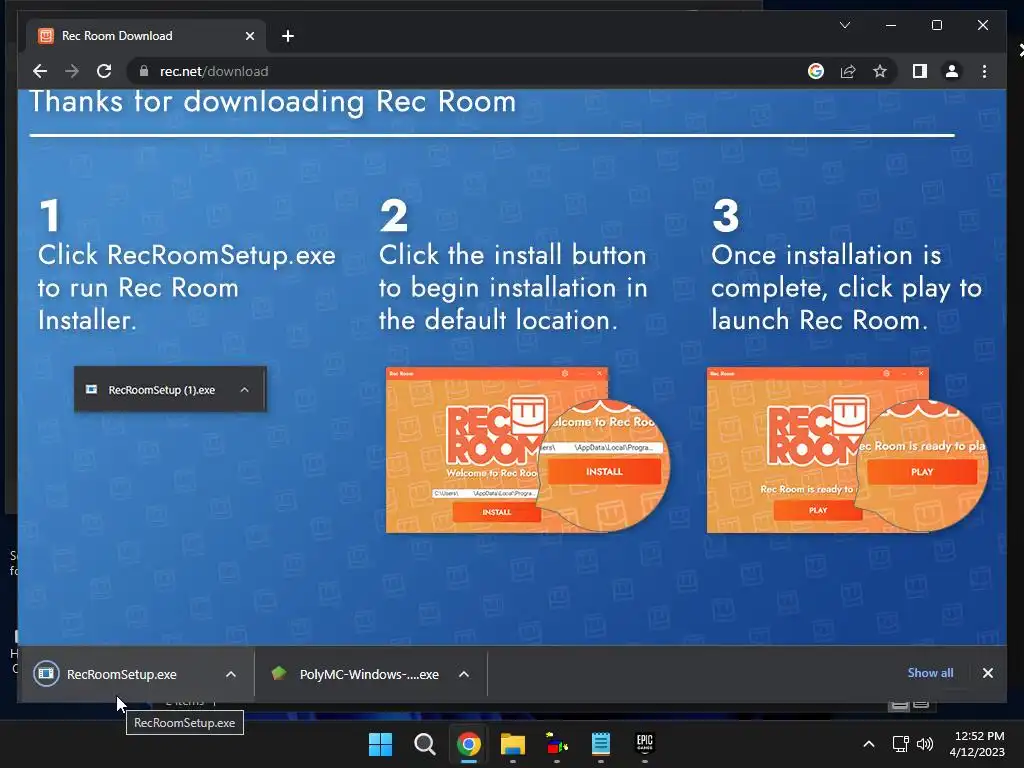Viewport: 1024px width, 768px height.
Task: Share this page using the share icon
Action: pyautogui.click(x=848, y=71)
